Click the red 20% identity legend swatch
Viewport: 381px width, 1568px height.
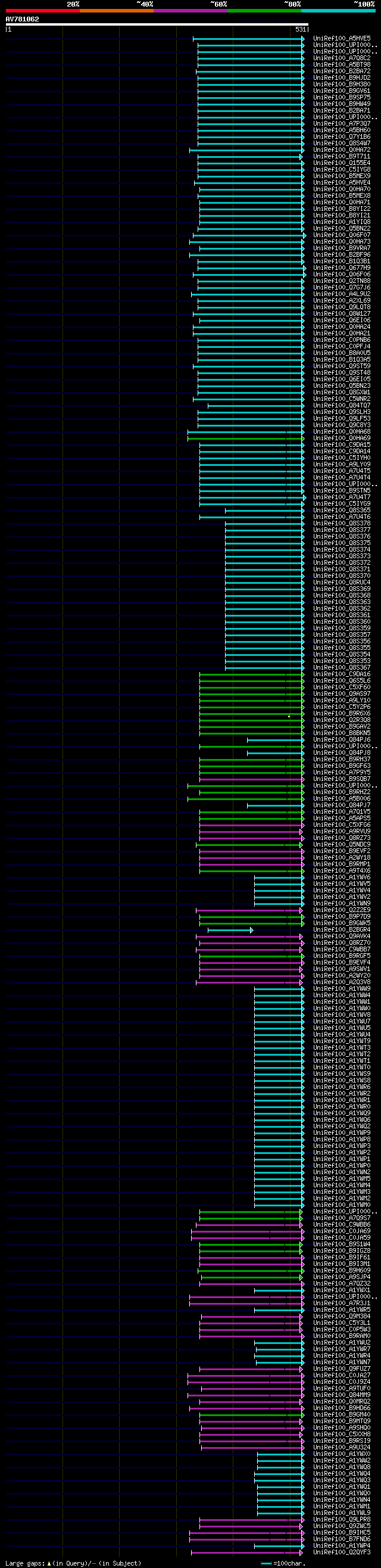[x=43, y=10]
